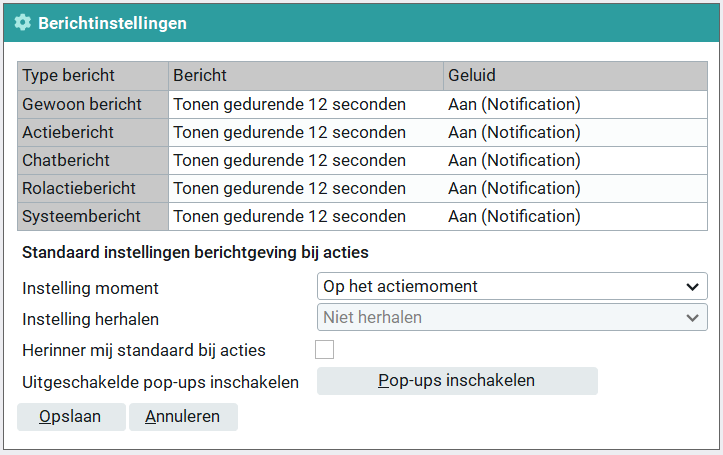Click the gear icon beside Berichtinstellingen title

coord(22,22)
